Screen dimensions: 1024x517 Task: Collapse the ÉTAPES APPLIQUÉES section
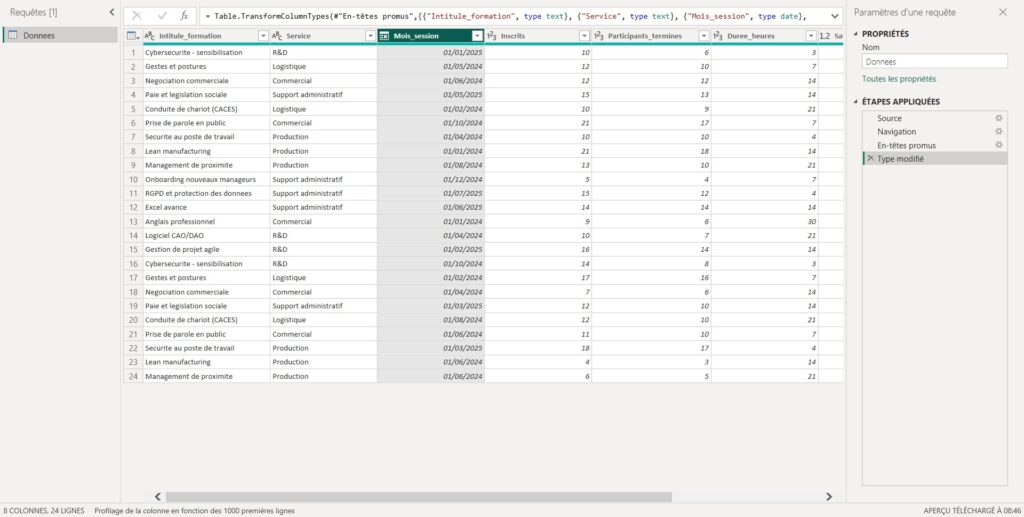(857, 102)
